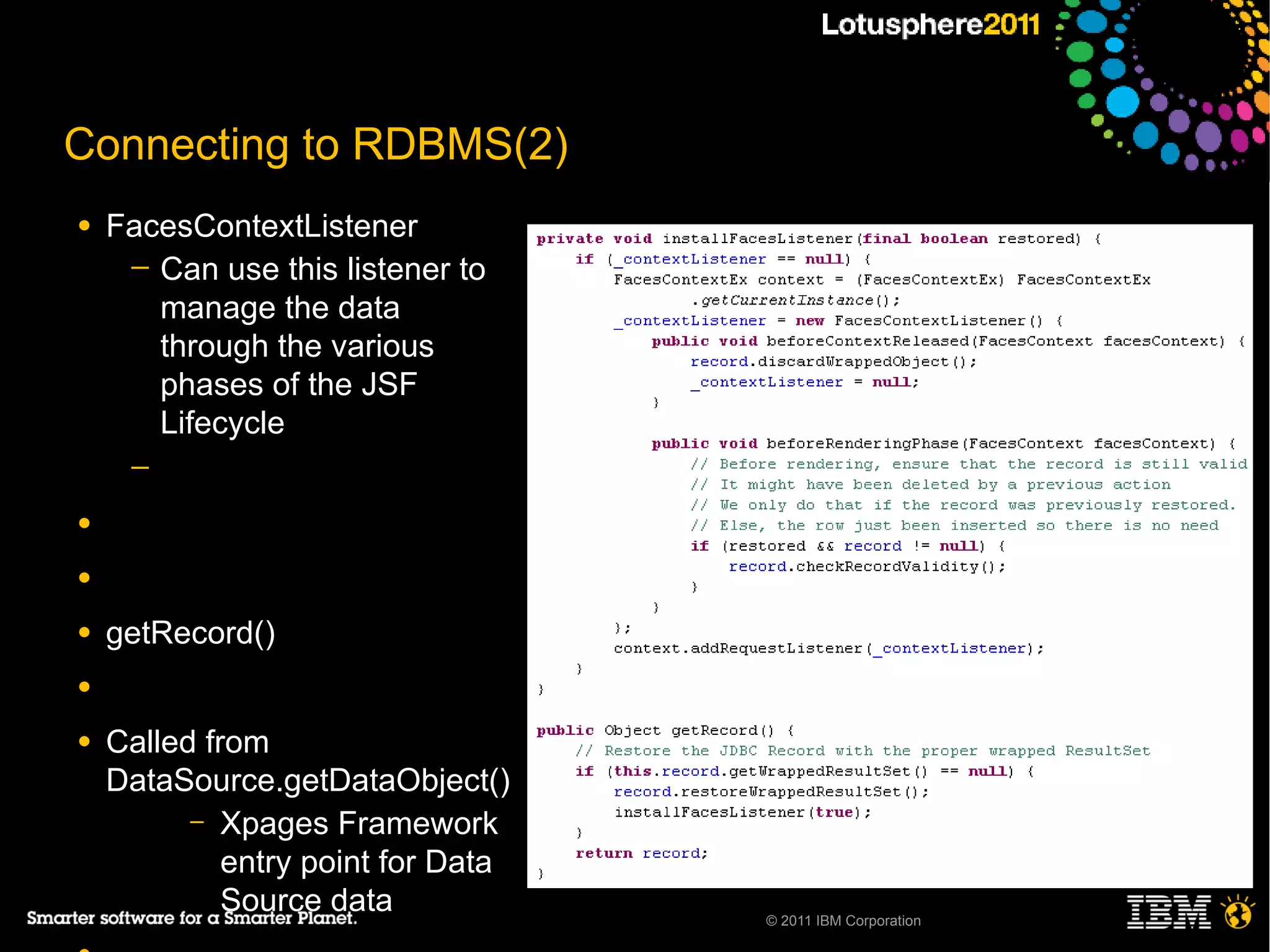Click "Called from" bullet line
Screen dimensions: 1270x952
pyautogui.click(x=187, y=742)
